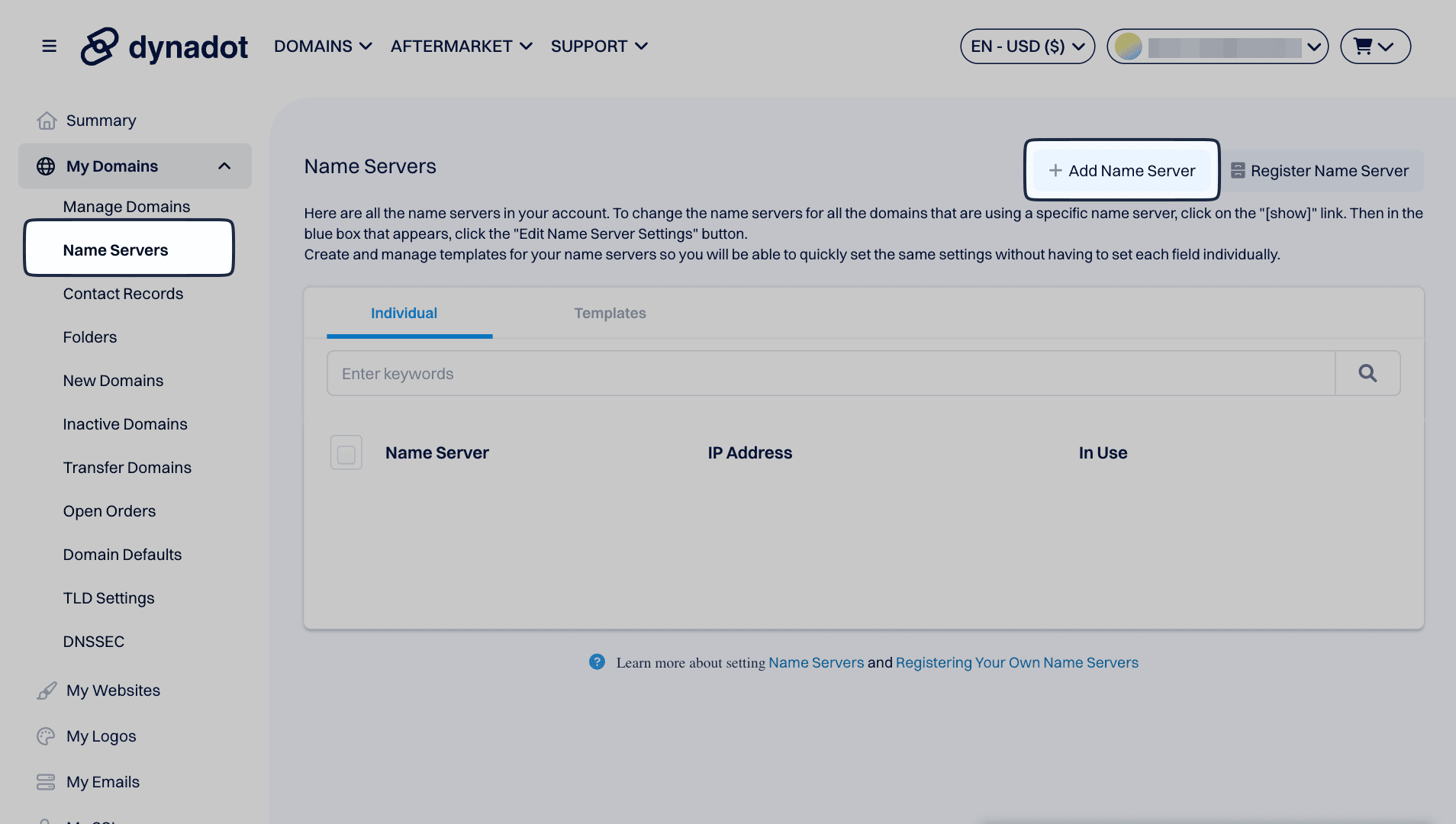Viewport: 1456px width, 824px height.
Task: Click the Name Servers page heading
Action: 370,166
